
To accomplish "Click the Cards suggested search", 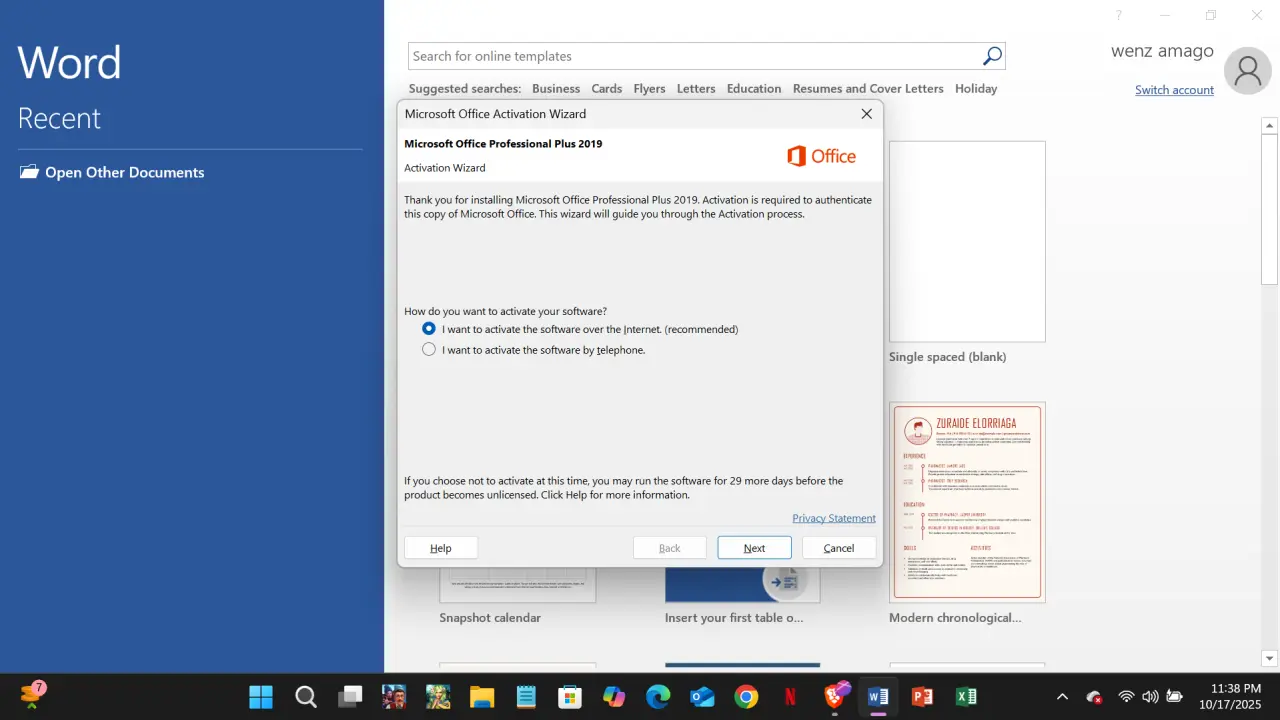I will [607, 89].
